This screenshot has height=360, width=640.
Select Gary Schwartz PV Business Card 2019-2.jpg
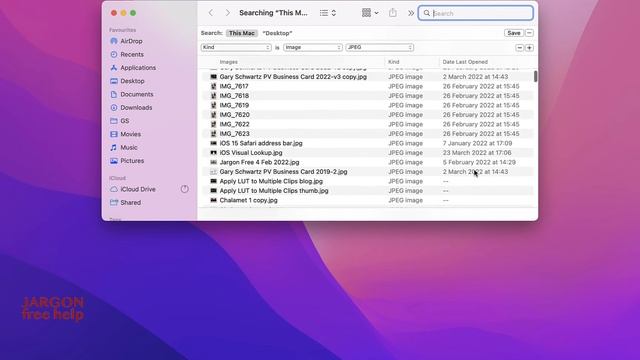point(367,172)
